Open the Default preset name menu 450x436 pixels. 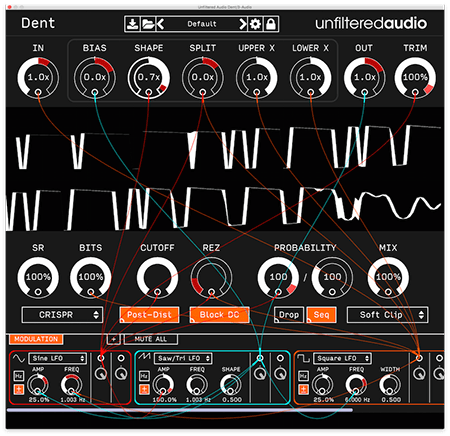pyautogui.click(x=202, y=24)
